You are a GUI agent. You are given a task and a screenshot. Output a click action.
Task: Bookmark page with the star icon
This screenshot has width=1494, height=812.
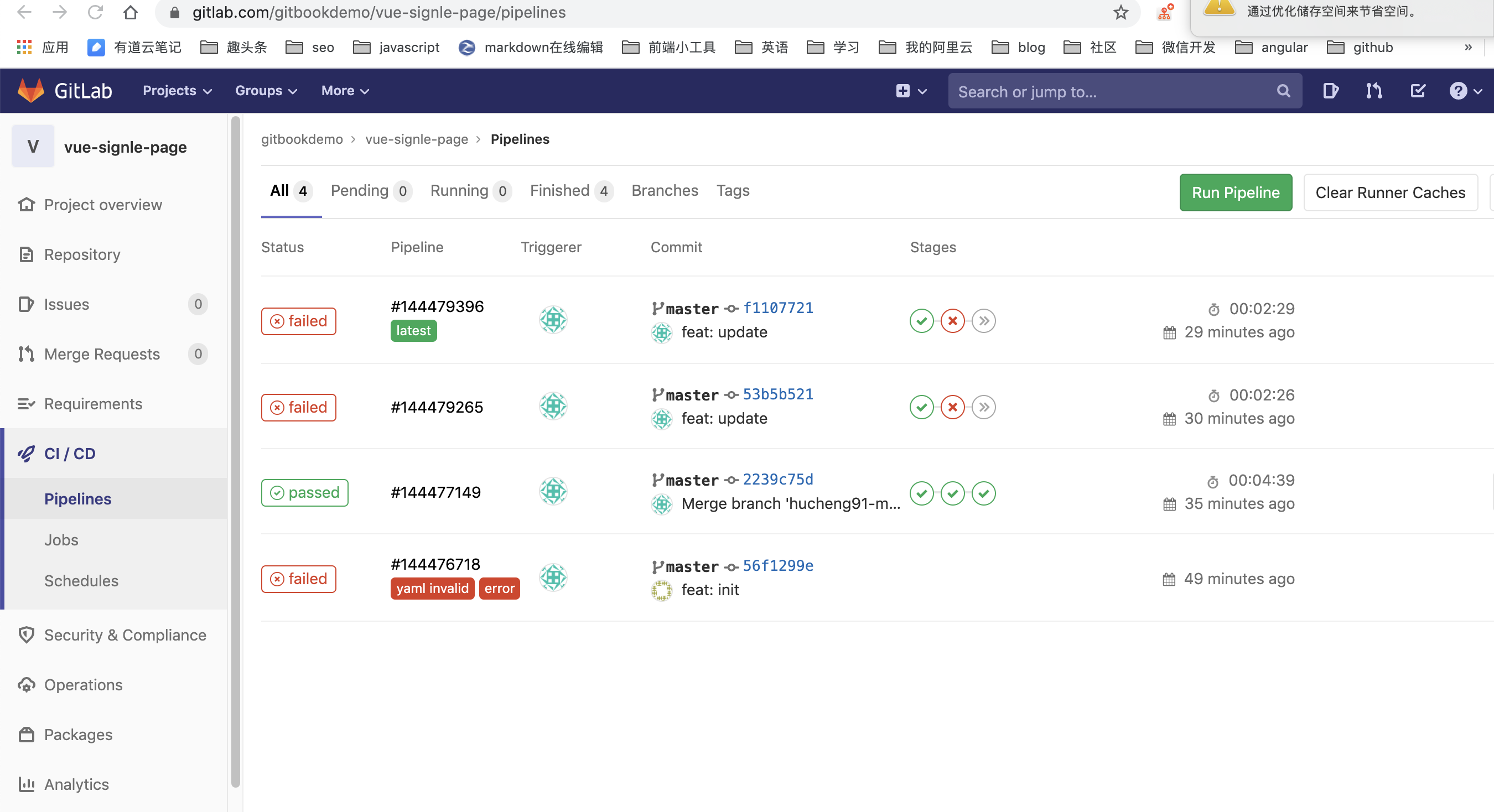point(1120,12)
